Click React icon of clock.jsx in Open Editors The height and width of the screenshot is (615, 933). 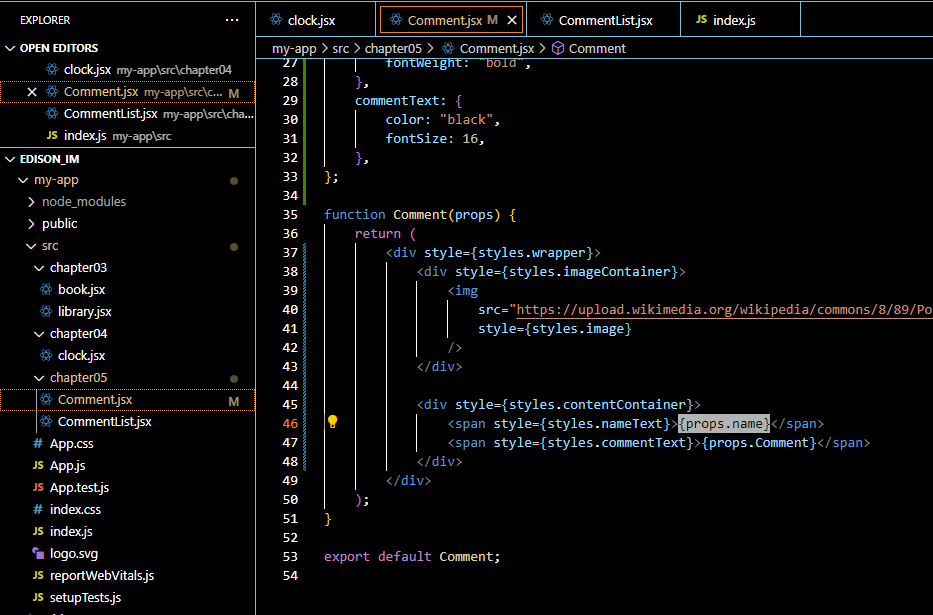coord(52,70)
